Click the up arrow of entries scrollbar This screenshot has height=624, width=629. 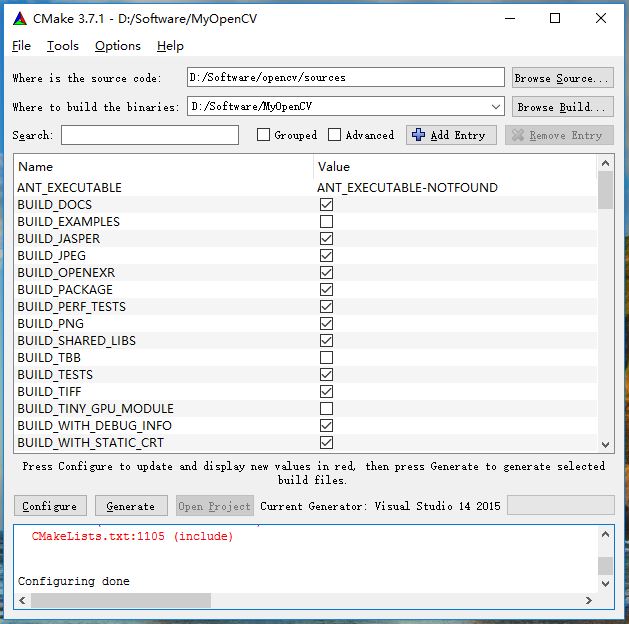coord(605,163)
